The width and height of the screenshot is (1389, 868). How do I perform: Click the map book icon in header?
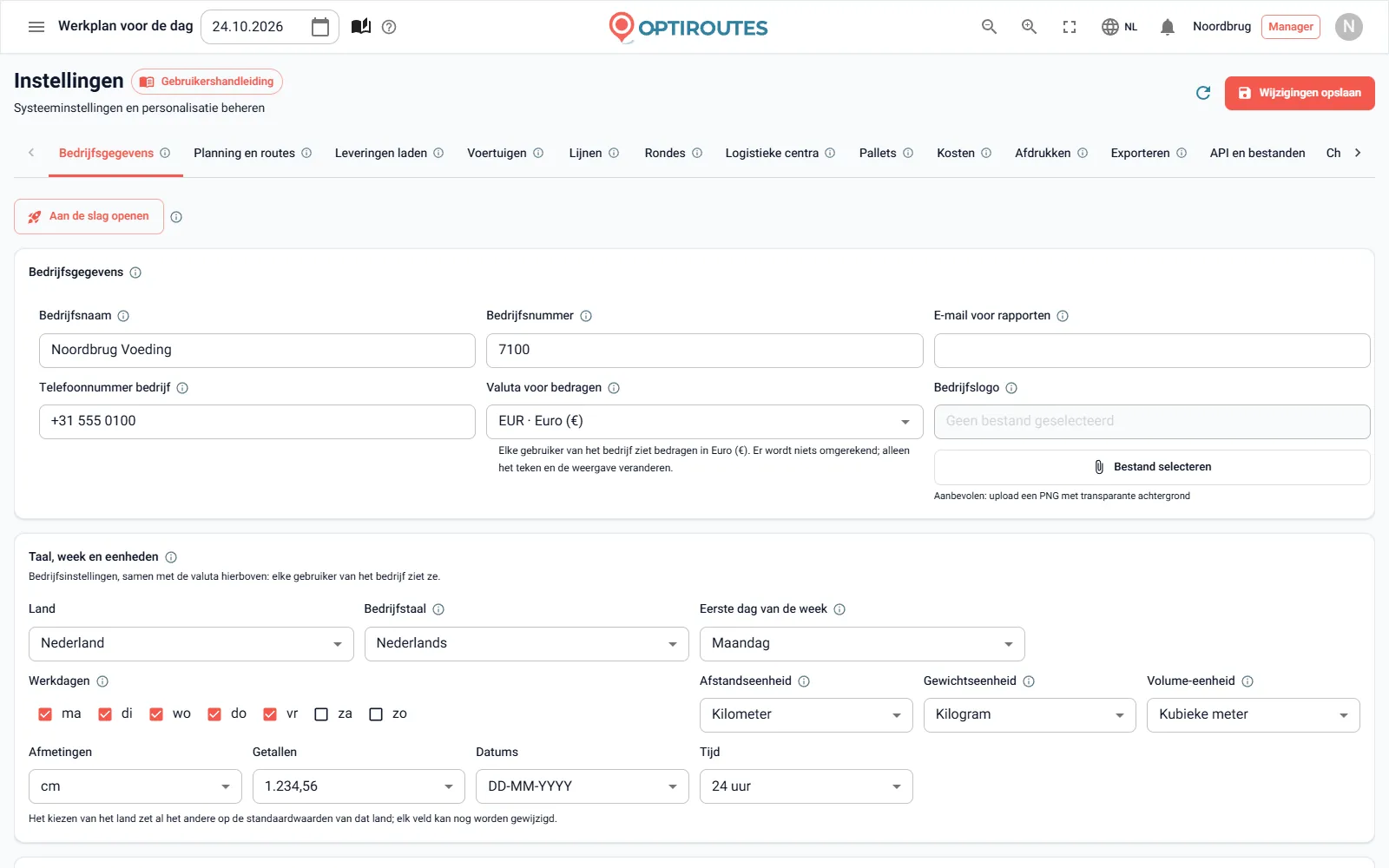[x=361, y=27]
